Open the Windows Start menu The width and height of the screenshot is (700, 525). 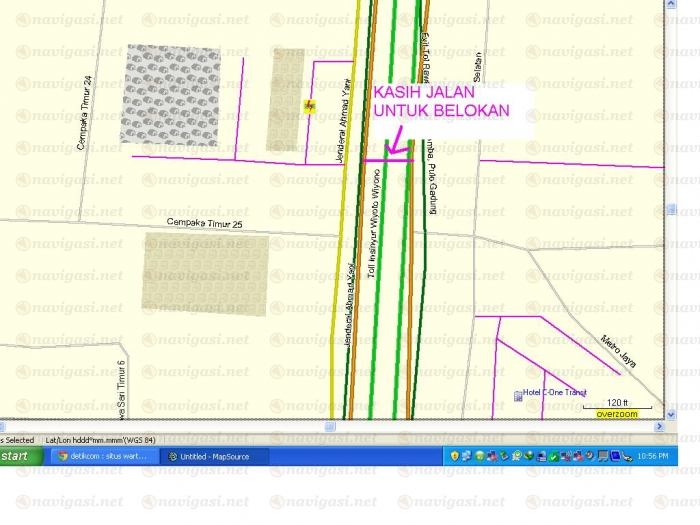point(20,456)
